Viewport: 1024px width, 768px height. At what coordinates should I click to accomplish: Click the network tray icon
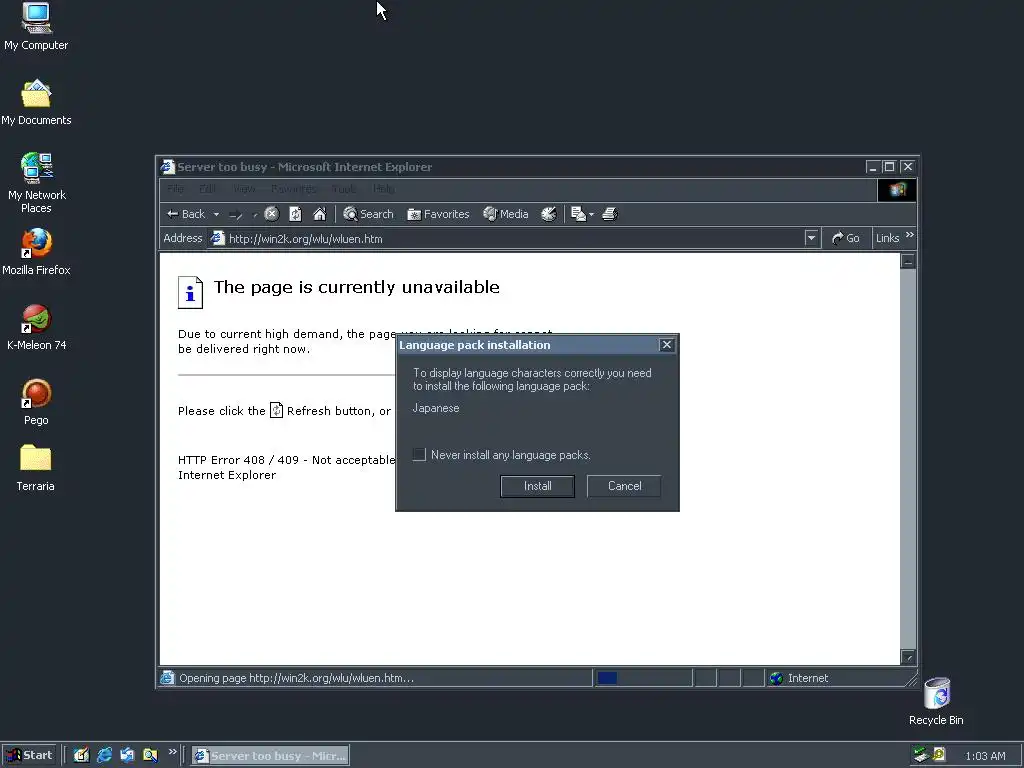pos(921,755)
